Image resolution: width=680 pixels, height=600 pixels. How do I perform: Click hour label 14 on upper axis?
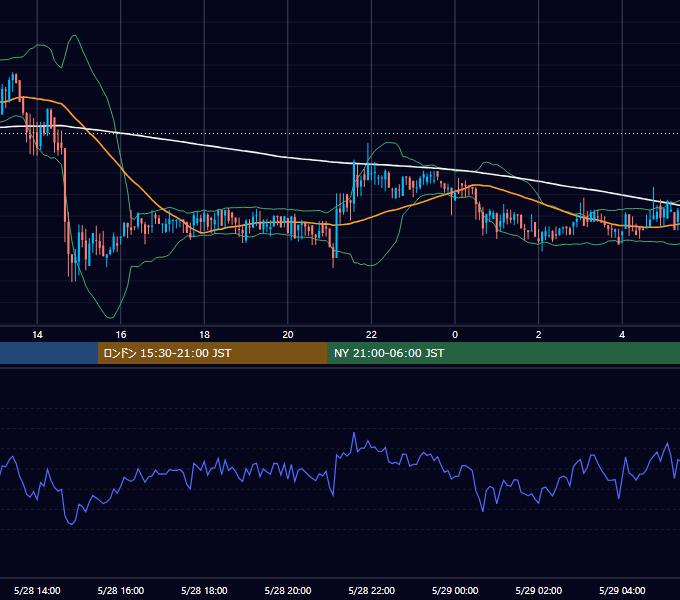[37, 334]
